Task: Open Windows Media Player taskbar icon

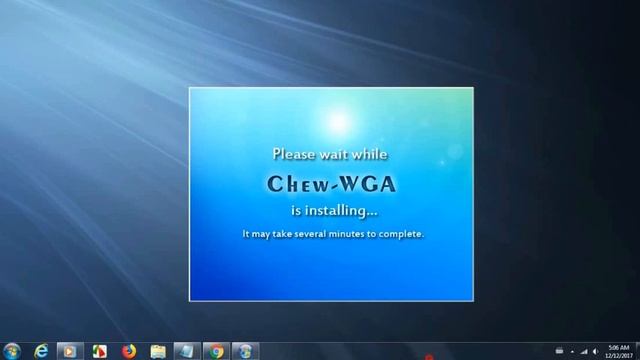Action: point(70,351)
